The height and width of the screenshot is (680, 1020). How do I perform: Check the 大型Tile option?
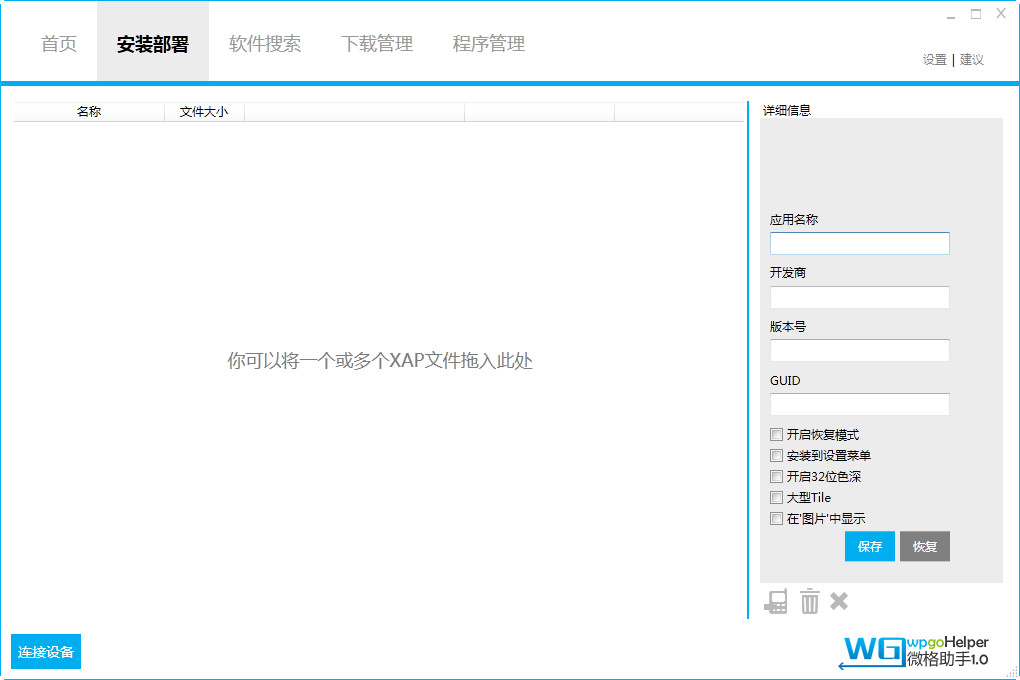777,497
